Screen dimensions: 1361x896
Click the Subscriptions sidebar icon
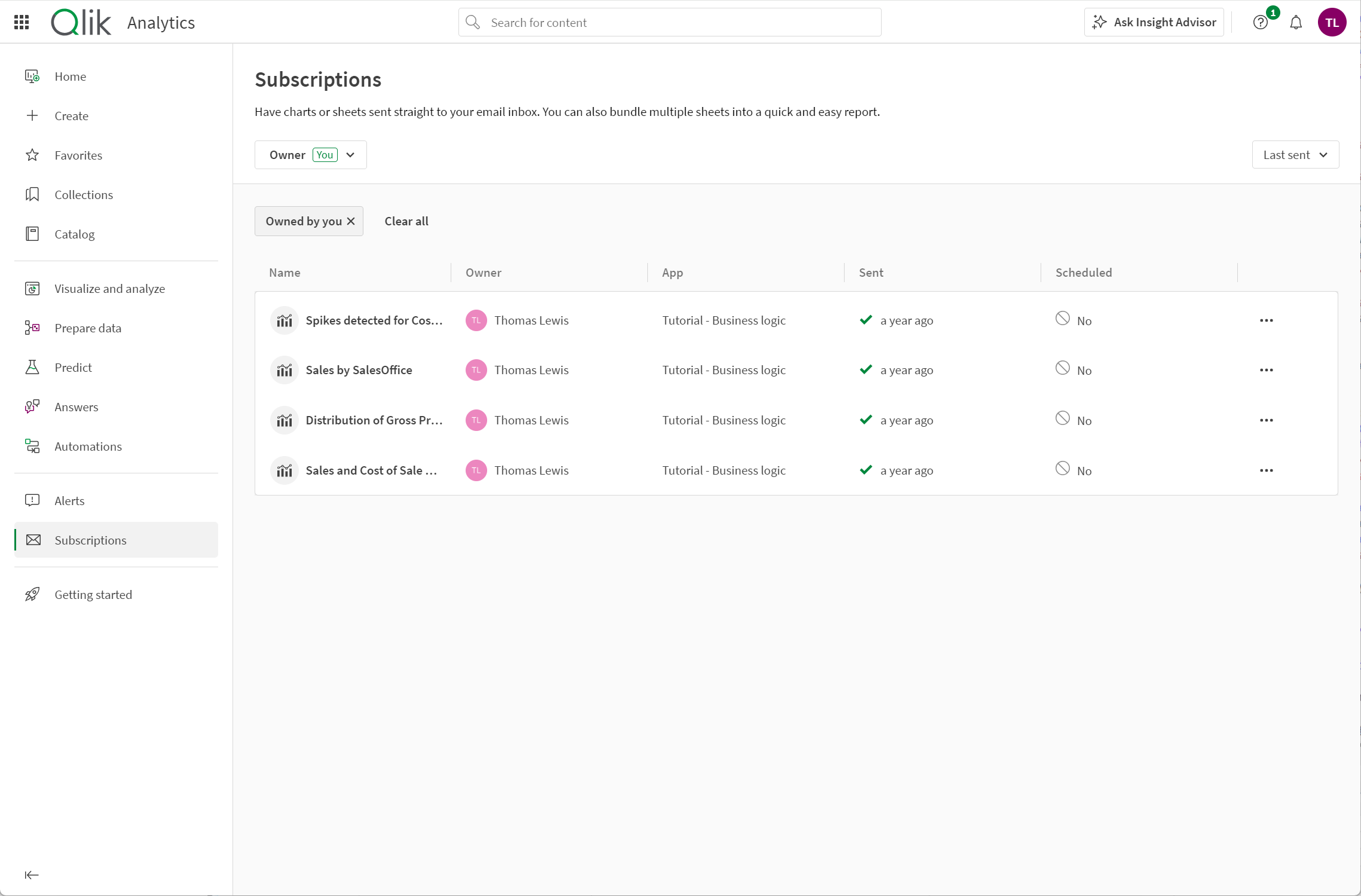point(32,540)
